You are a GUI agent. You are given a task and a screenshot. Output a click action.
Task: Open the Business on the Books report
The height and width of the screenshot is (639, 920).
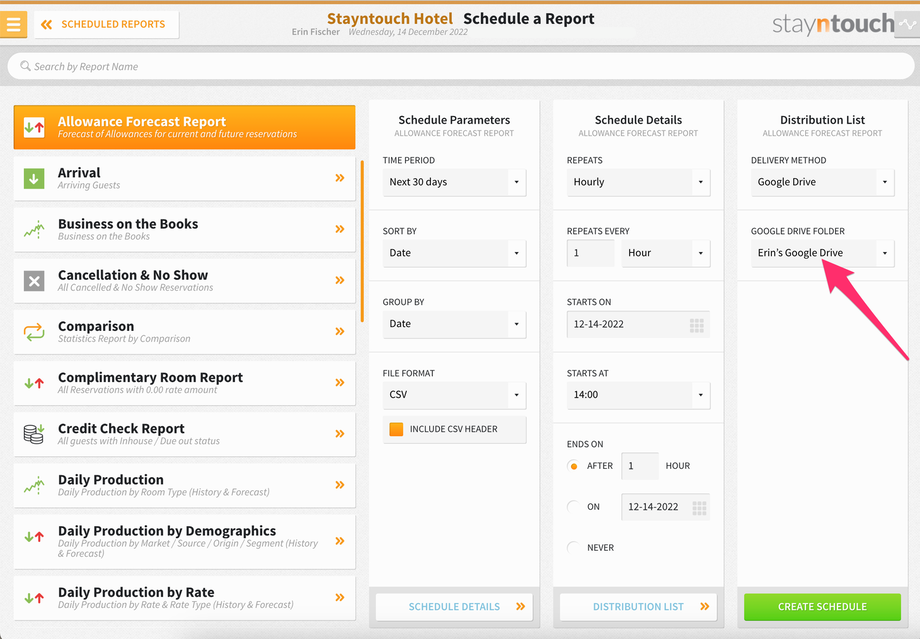click(x=184, y=229)
